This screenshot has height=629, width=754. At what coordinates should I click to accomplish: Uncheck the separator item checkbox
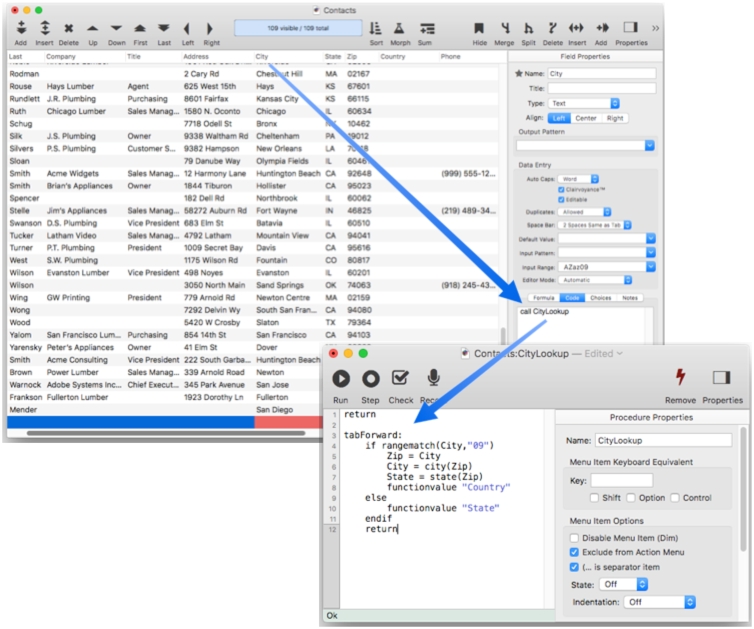tap(574, 567)
